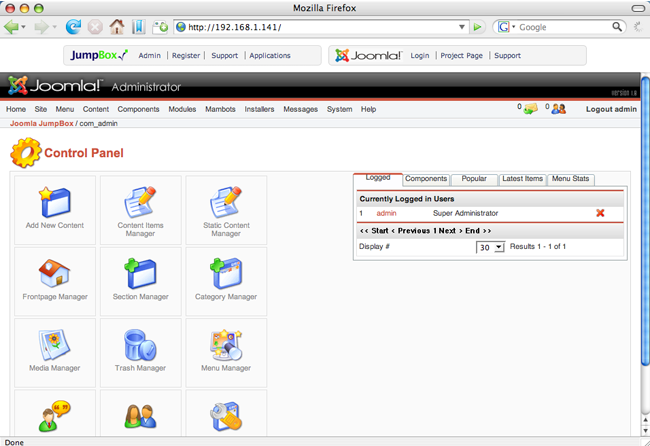Open the Help menu

coord(368,109)
